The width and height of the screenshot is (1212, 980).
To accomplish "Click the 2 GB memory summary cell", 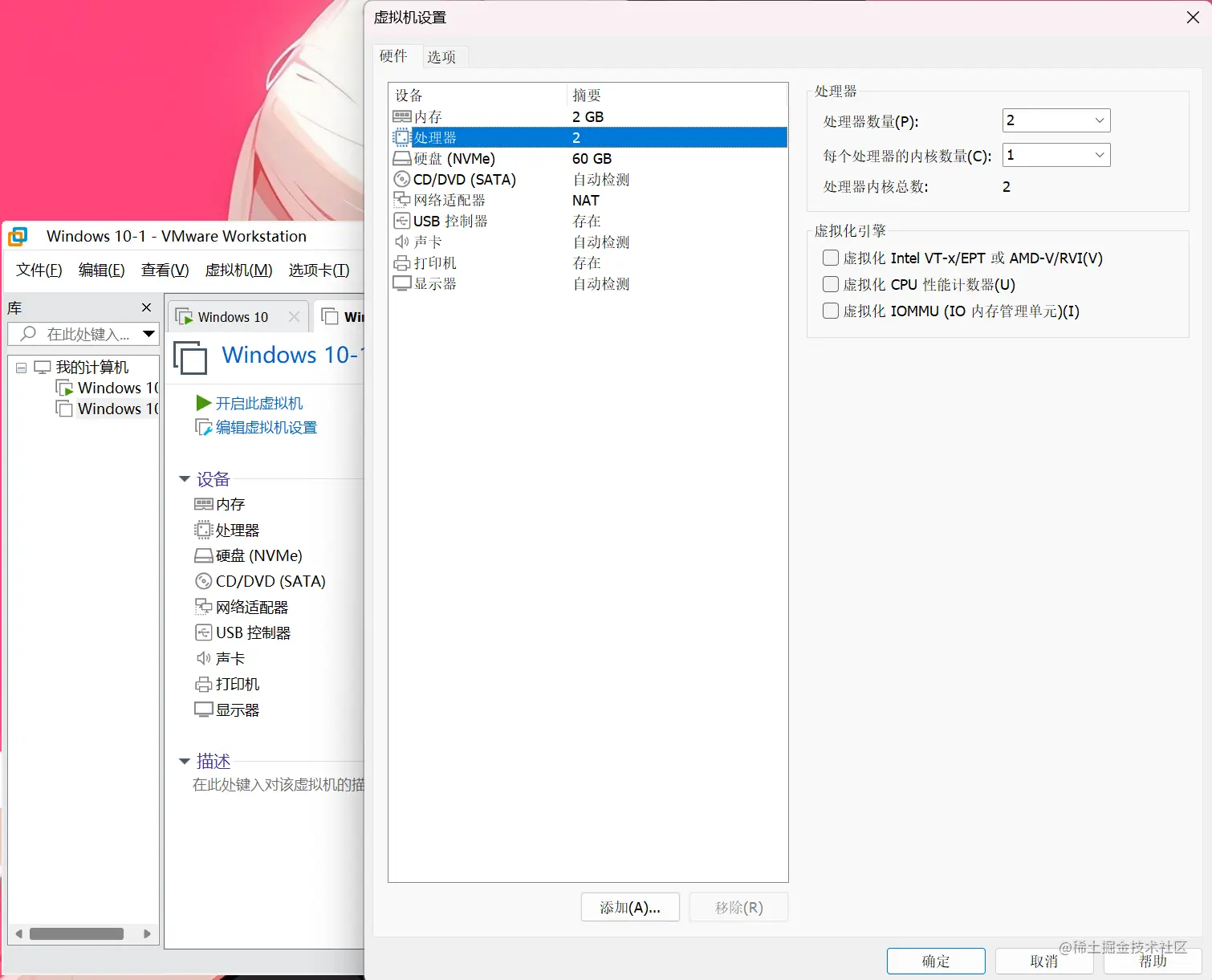I will (x=588, y=116).
